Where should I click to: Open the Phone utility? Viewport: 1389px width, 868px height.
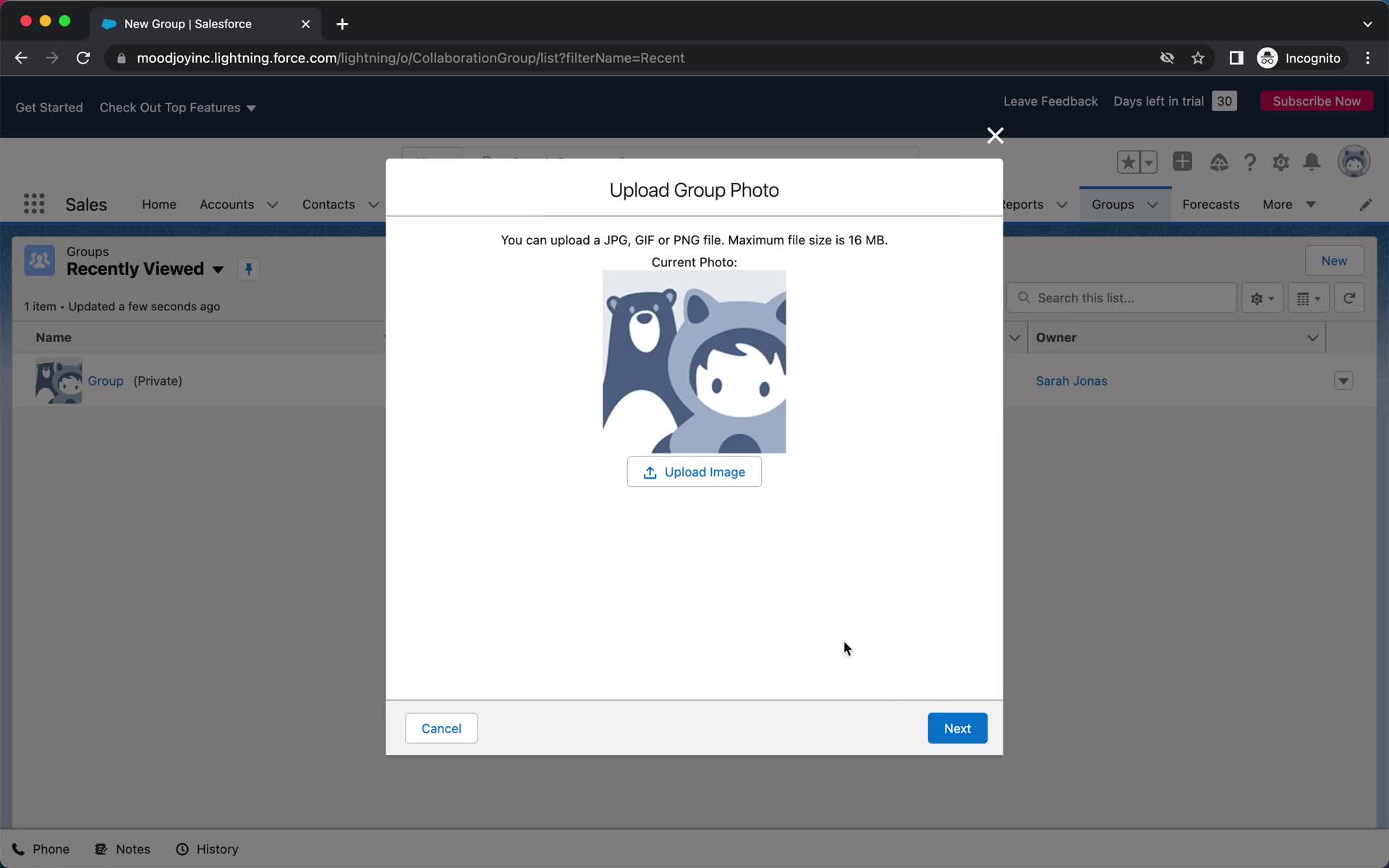pyautogui.click(x=41, y=849)
